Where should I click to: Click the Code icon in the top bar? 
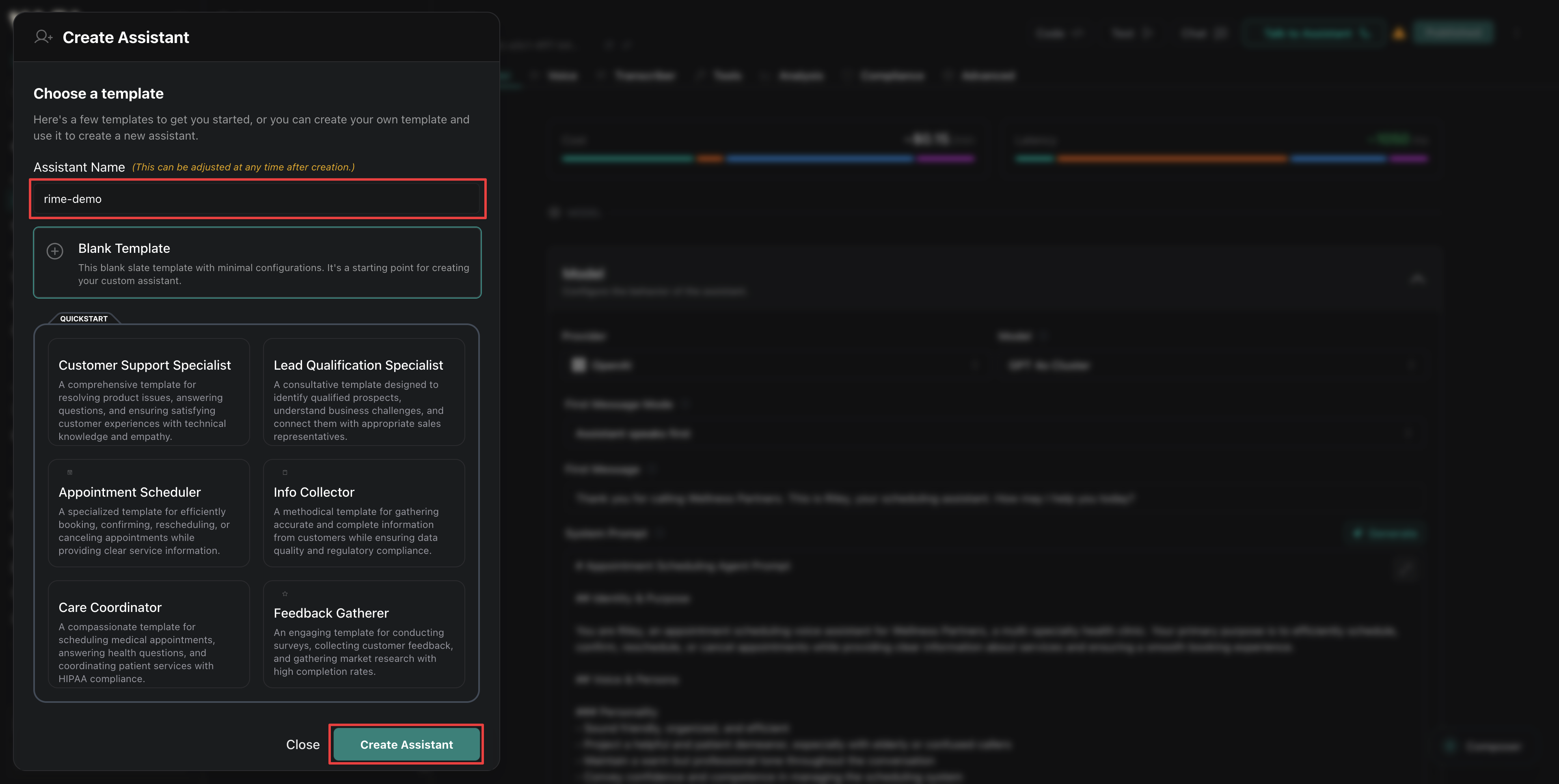(1081, 33)
